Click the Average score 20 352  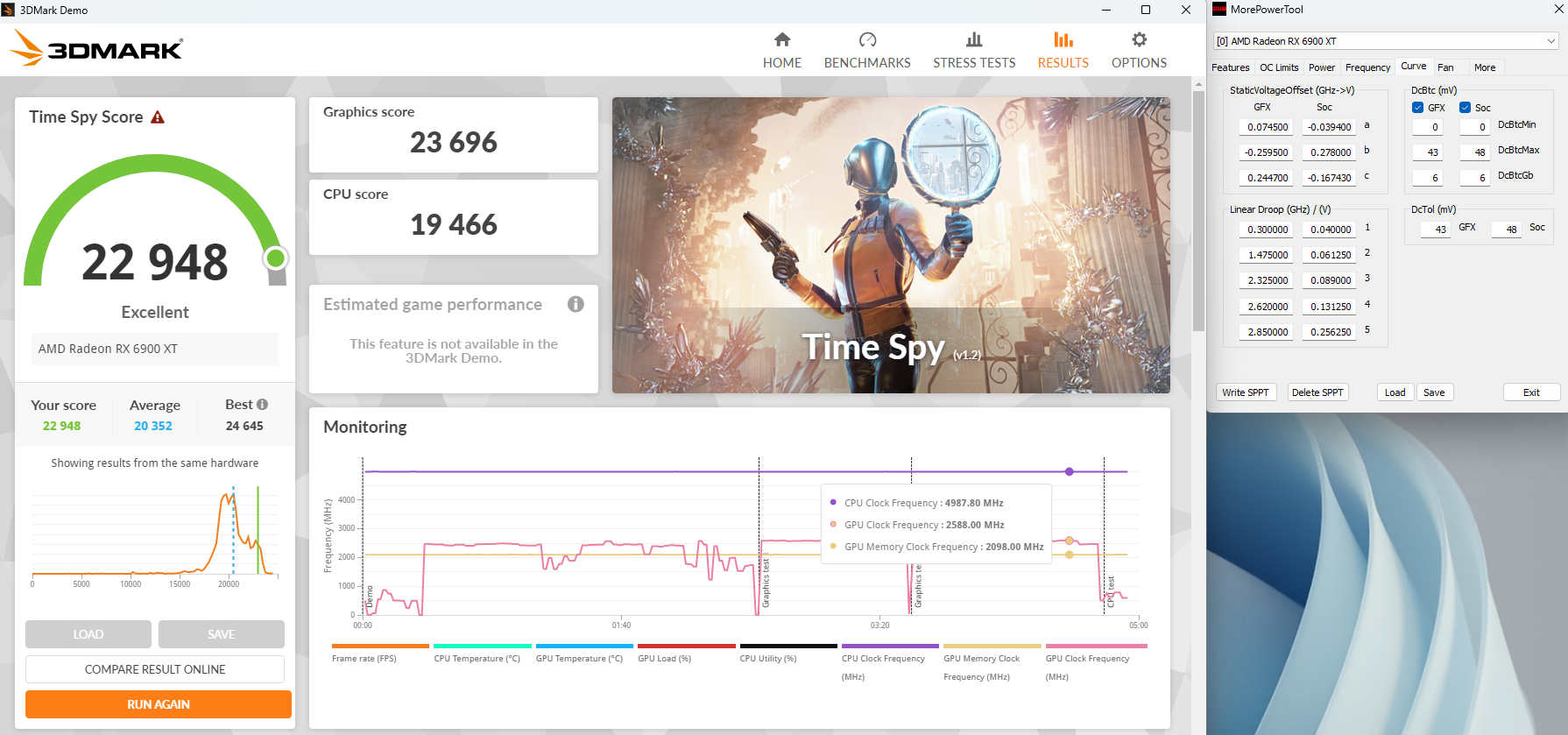tap(153, 426)
